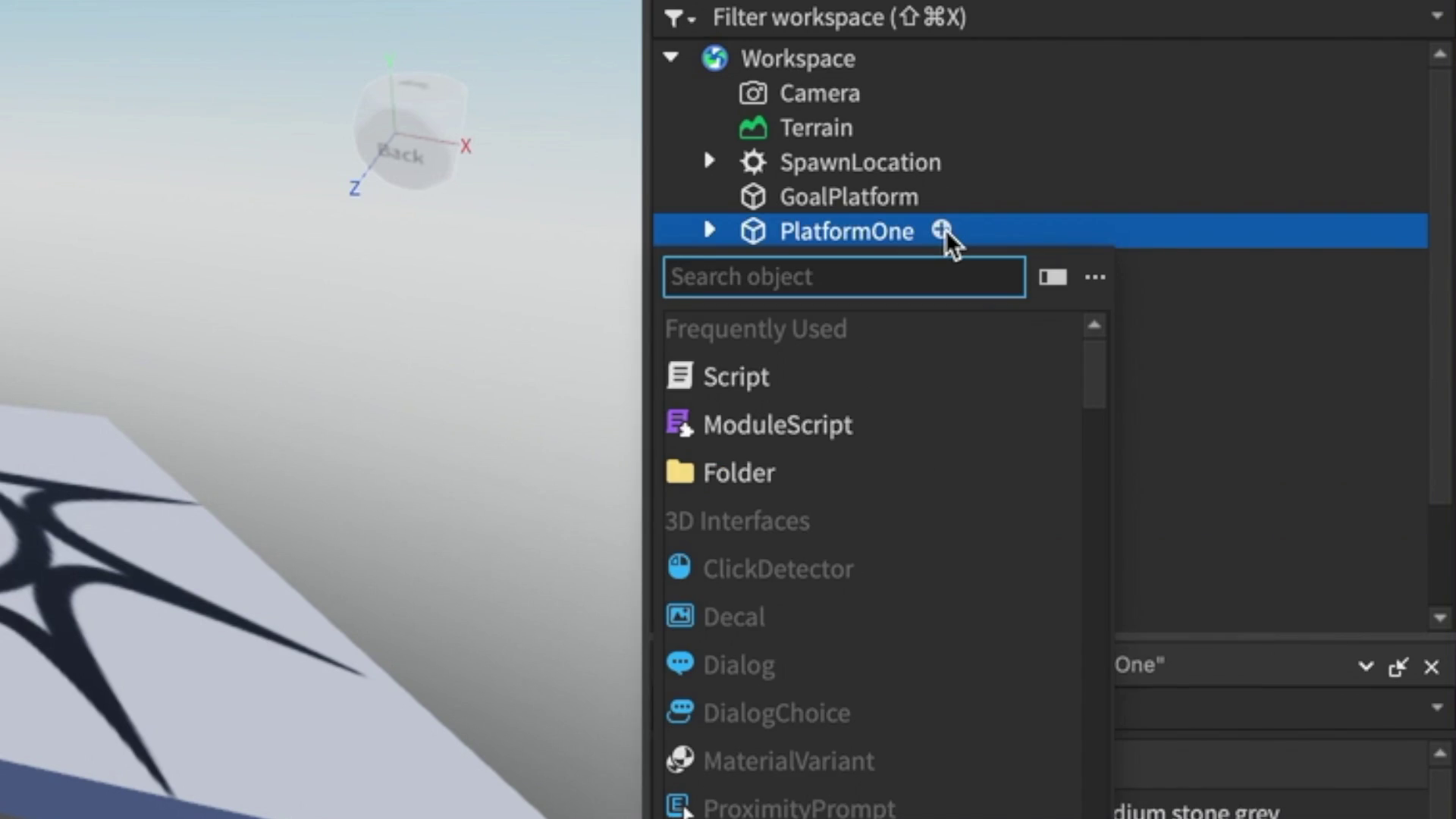
Task: Click the MaterialVariant sphere icon
Action: tap(679, 759)
